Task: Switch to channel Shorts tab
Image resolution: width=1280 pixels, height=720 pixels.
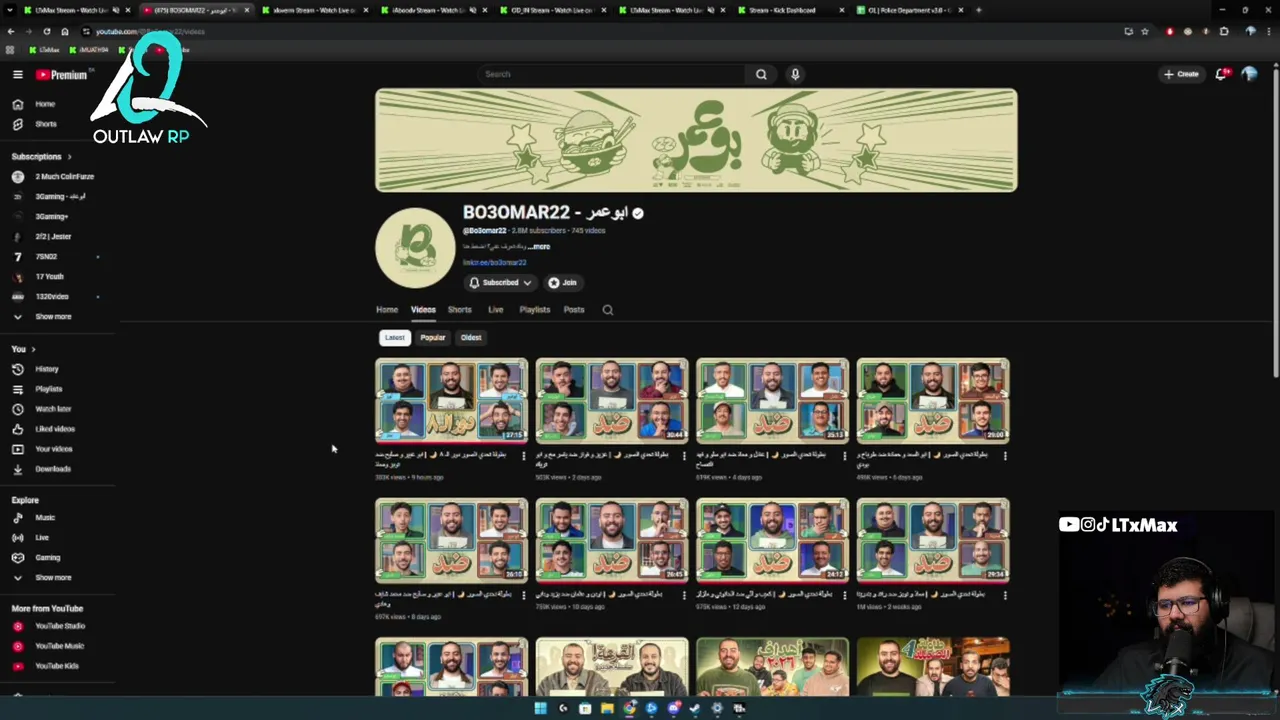Action: tap(459, 310)
